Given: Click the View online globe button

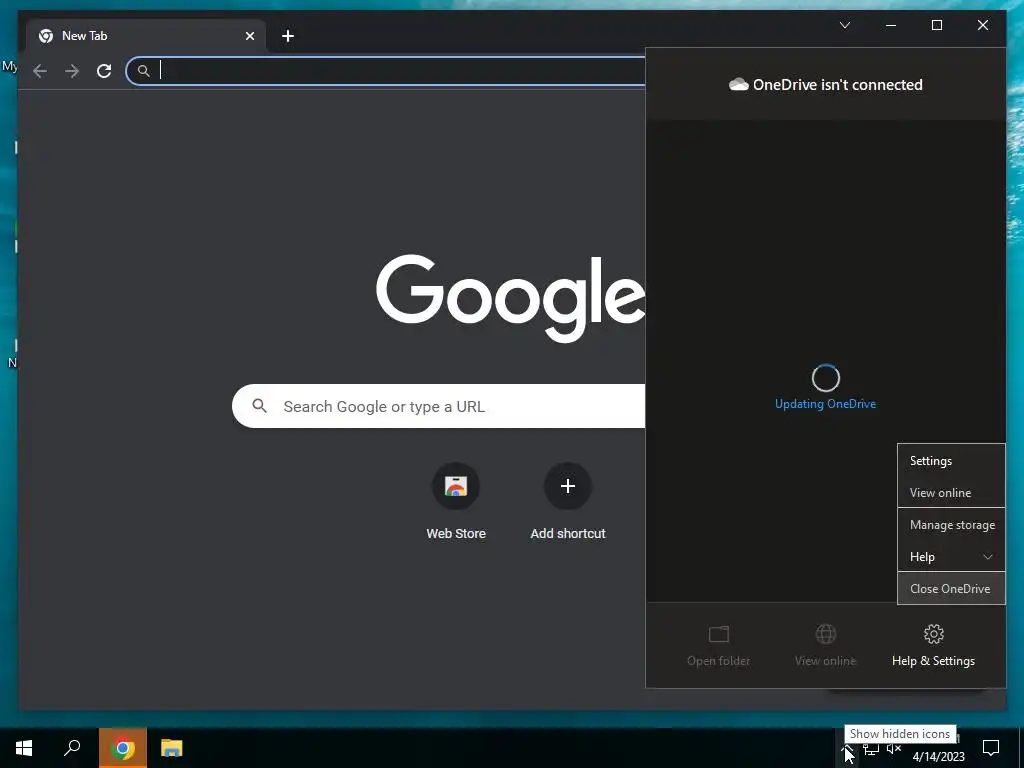Looking at the screenshot, I should pyautogui.click(x=825, y=645).
